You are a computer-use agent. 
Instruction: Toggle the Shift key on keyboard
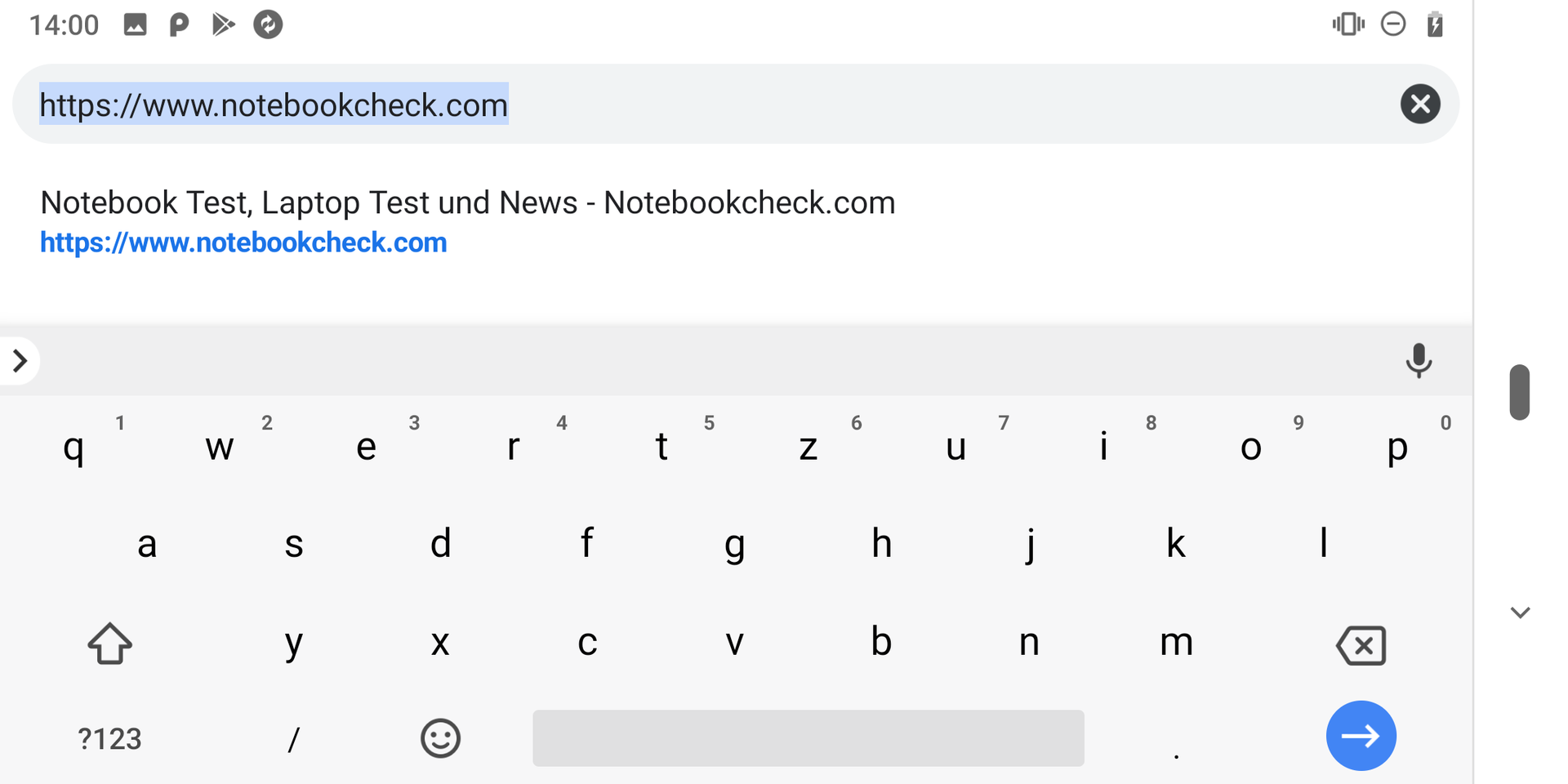point(109,644)
